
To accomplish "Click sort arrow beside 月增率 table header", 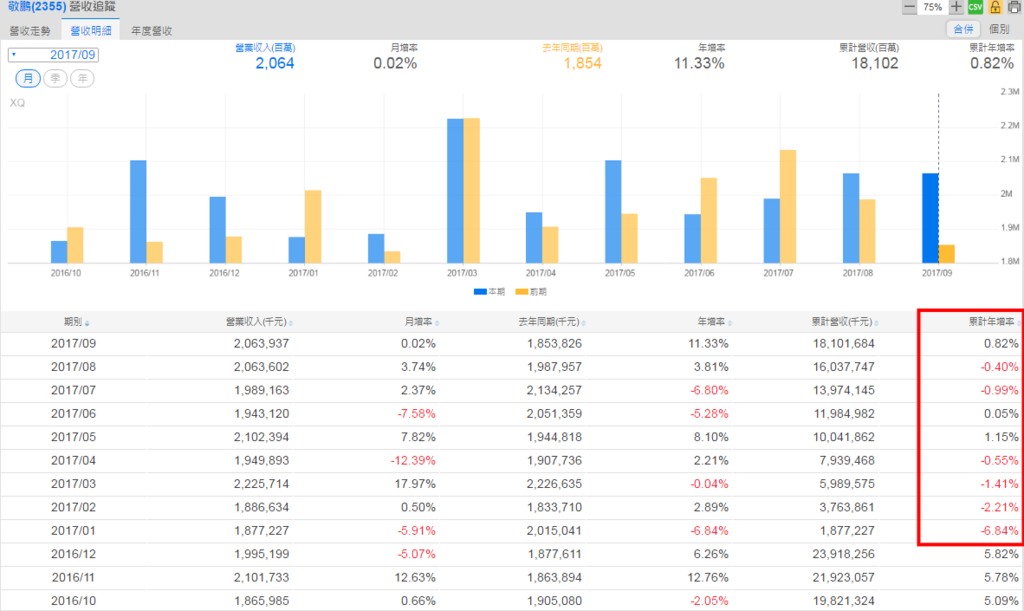I will pos(437,322).
